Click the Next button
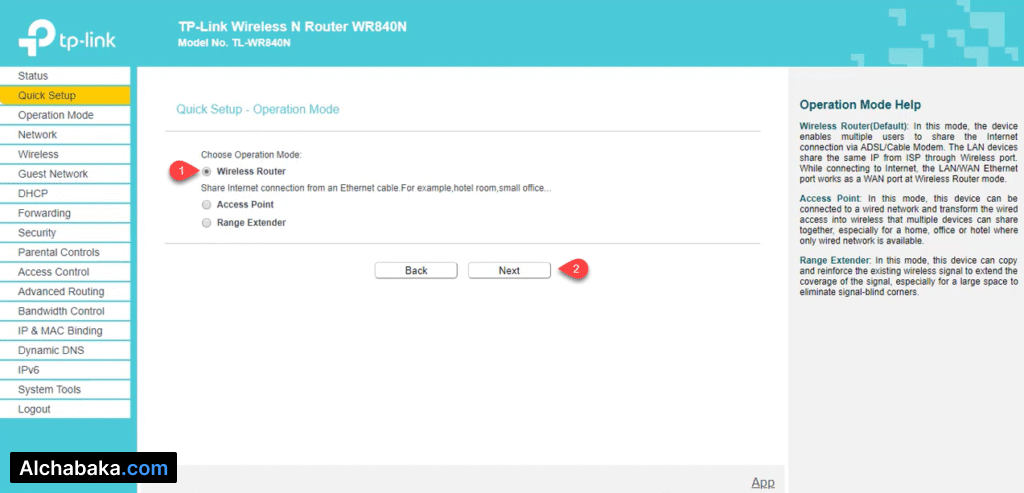The width and height of the screenshot is (1024, 493). (x=509, y=270)
